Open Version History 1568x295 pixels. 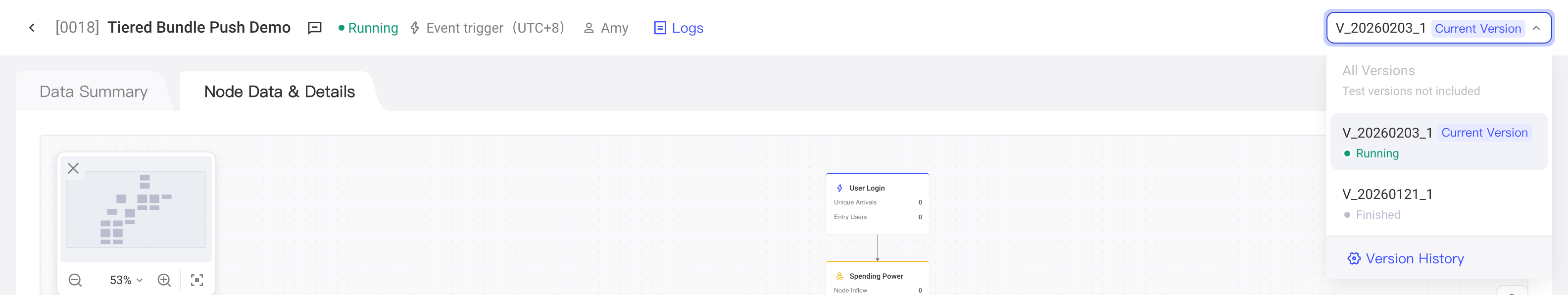pyautogui.click(x=1406, y=258)
